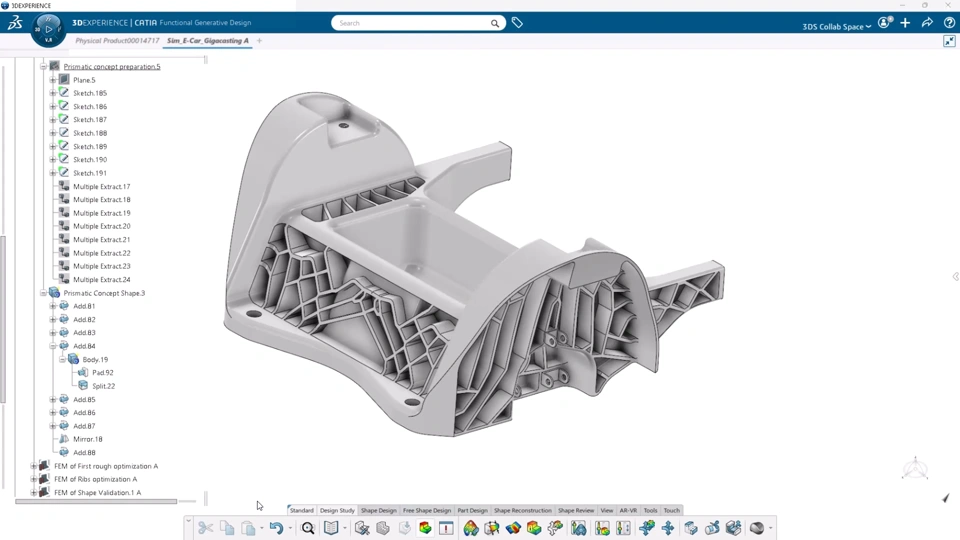
Task: Click the Undo arrow icon
Action: (x=276, y=528)
